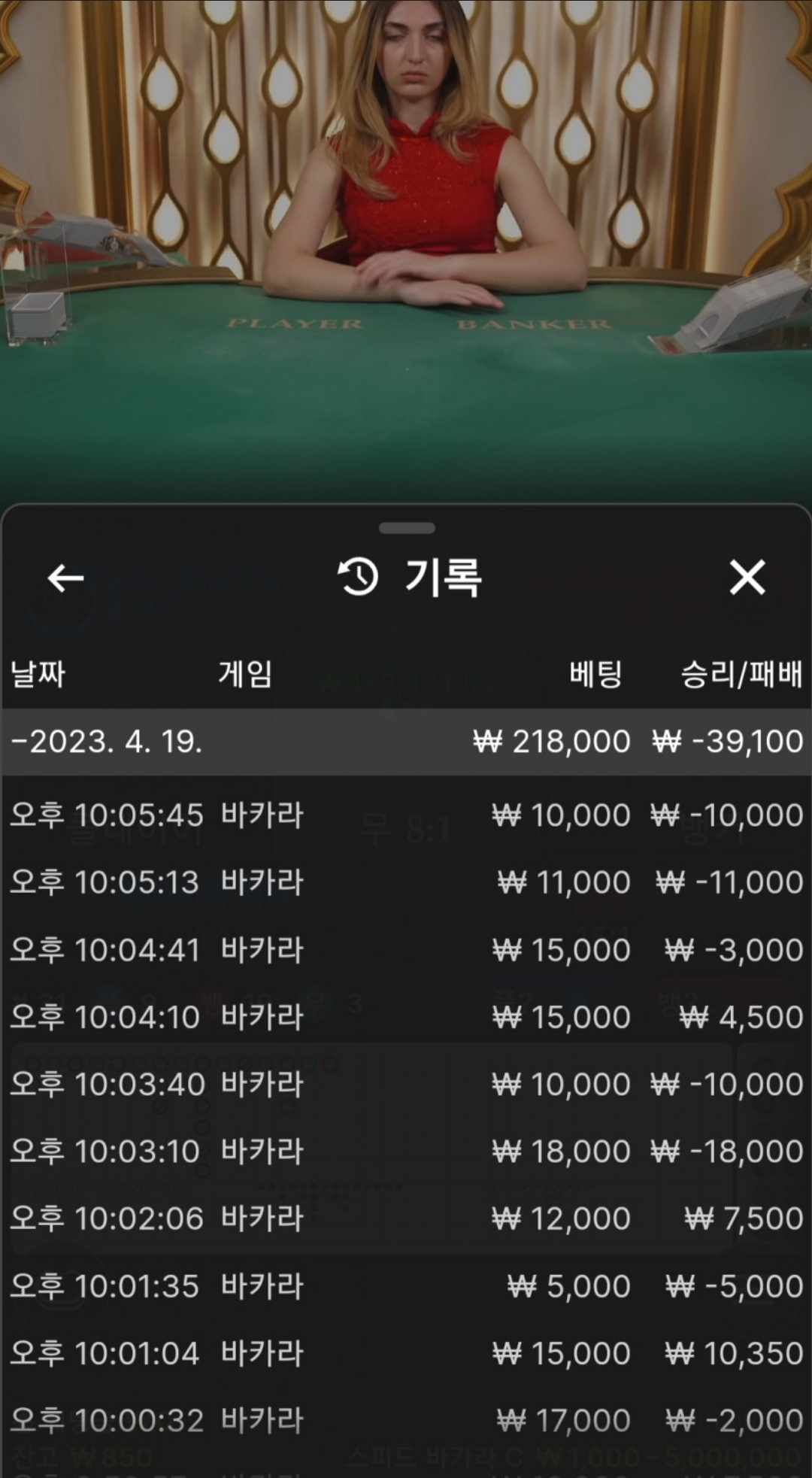Screen dimensions: 812x1478
Task: Select the 게임 column header
Action: [x=245, y=673]
